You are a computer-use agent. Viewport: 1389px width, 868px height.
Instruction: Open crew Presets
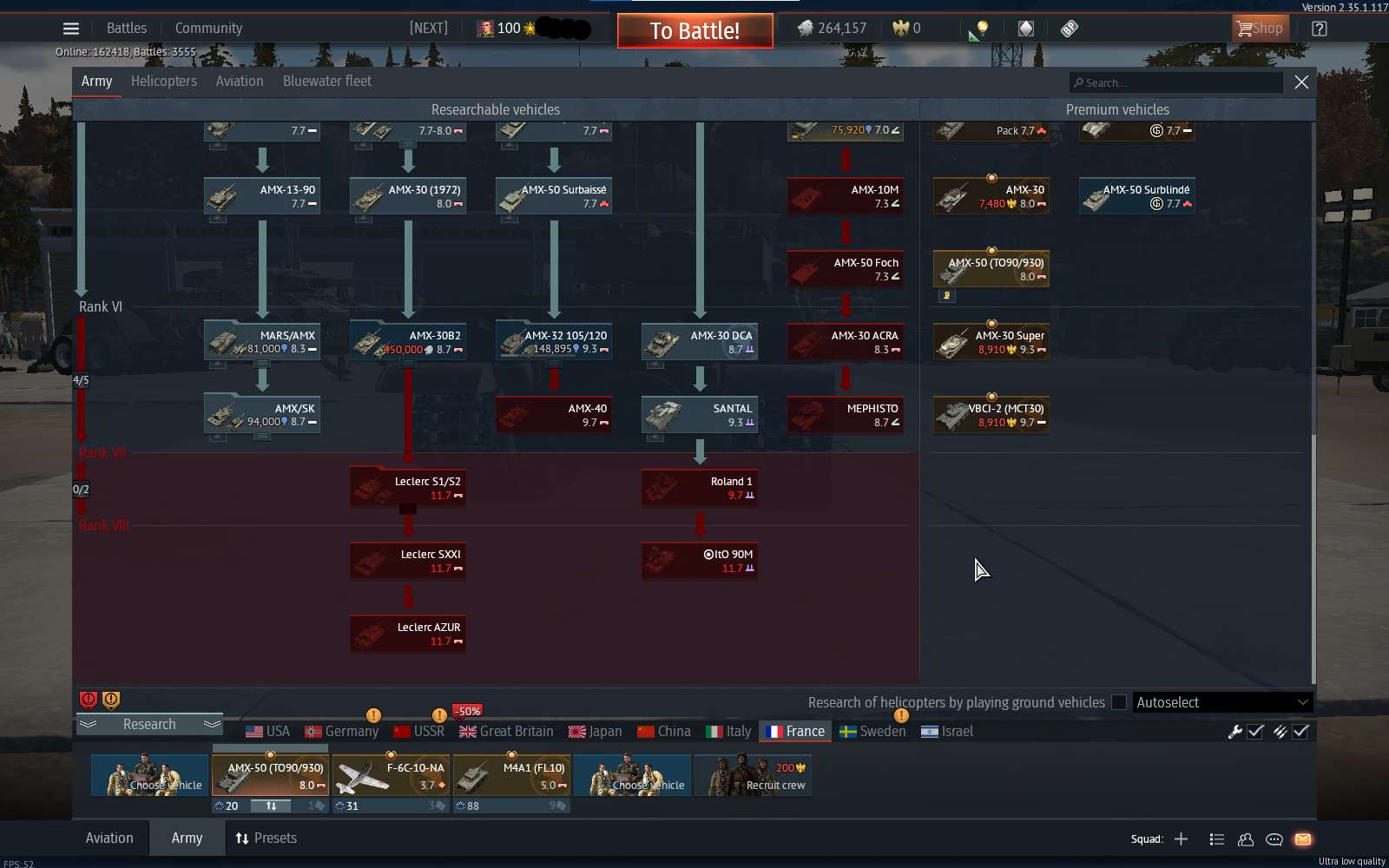tap(267, 838)
